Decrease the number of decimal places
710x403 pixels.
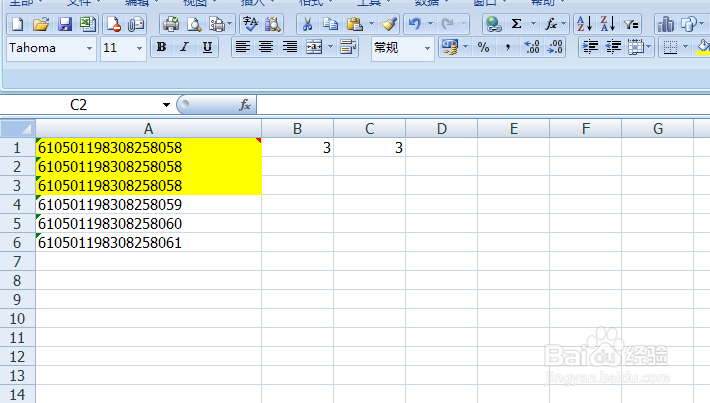[x=555, y=47]
